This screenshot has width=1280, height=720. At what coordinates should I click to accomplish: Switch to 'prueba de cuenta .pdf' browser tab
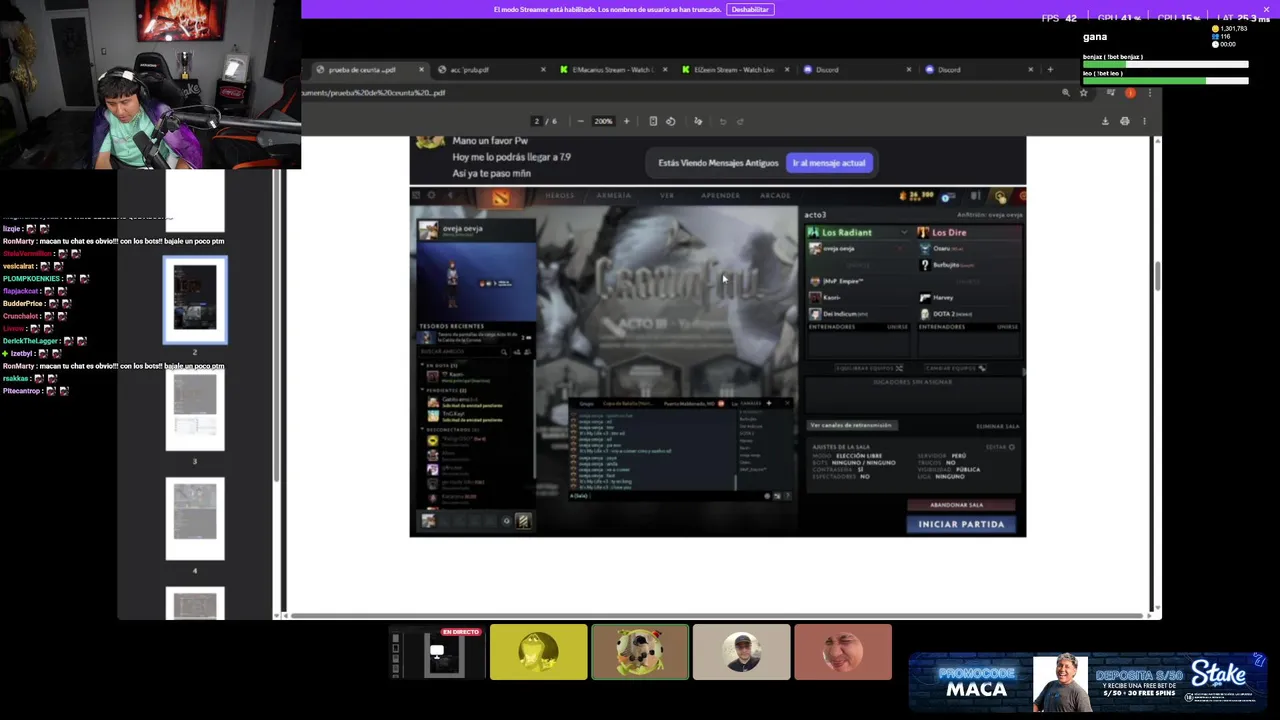click(x=369, y=70)
